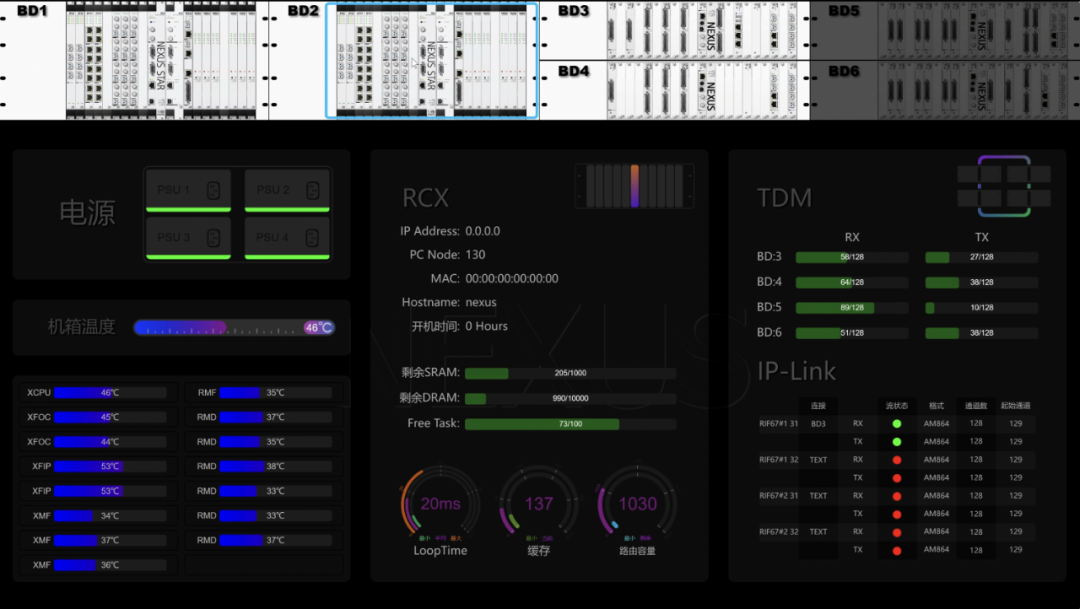
Task: Click green RX status dot for RIF67#1 31
Action: pos(896,424)
